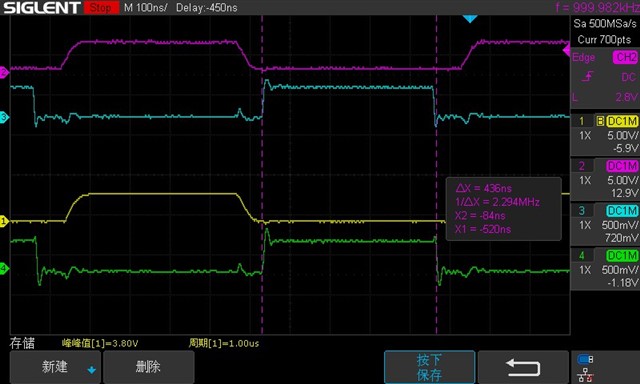
Task: Click the CH2 trigger source label
Action: 625,57
